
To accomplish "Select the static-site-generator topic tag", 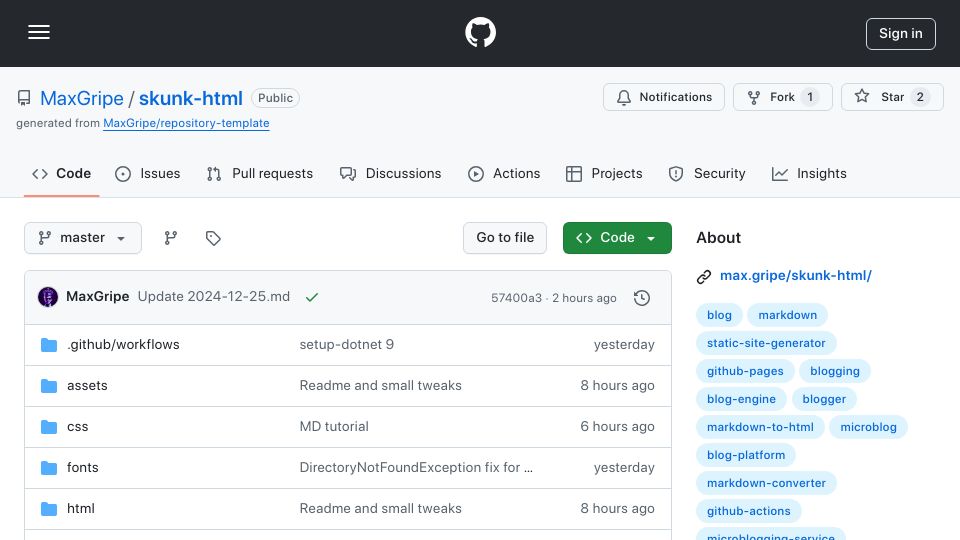I will point(766,343).
